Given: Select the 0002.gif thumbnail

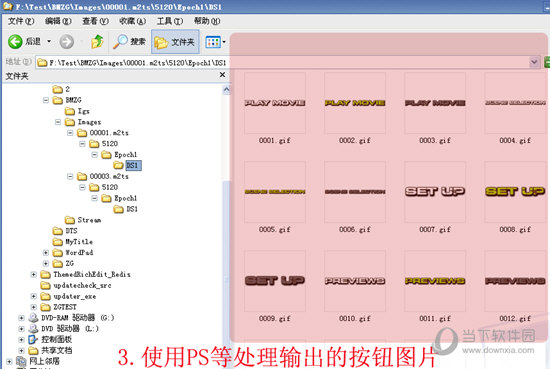Looking at the screenshot, I should click(x=355, y=103).
